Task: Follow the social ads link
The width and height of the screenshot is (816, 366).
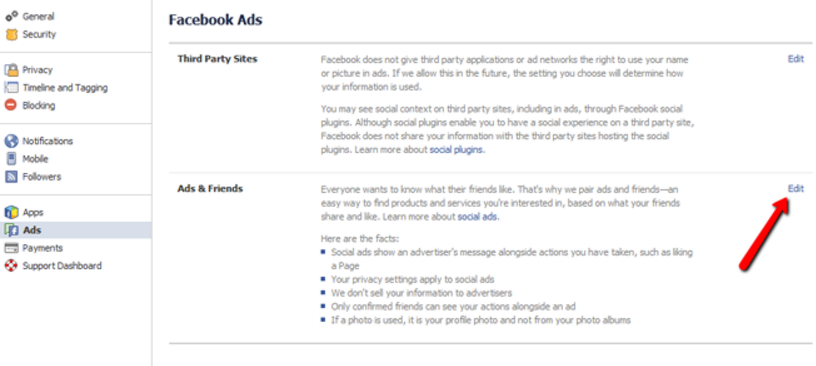Action: tap(477, 216)
